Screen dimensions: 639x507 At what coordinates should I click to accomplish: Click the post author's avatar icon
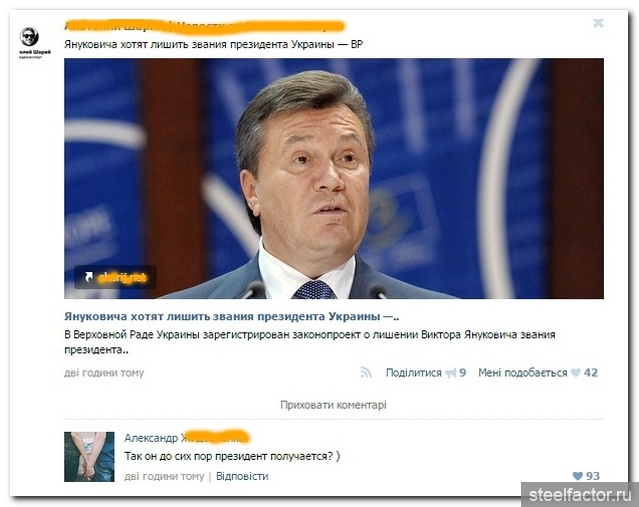tap(29, 37)
